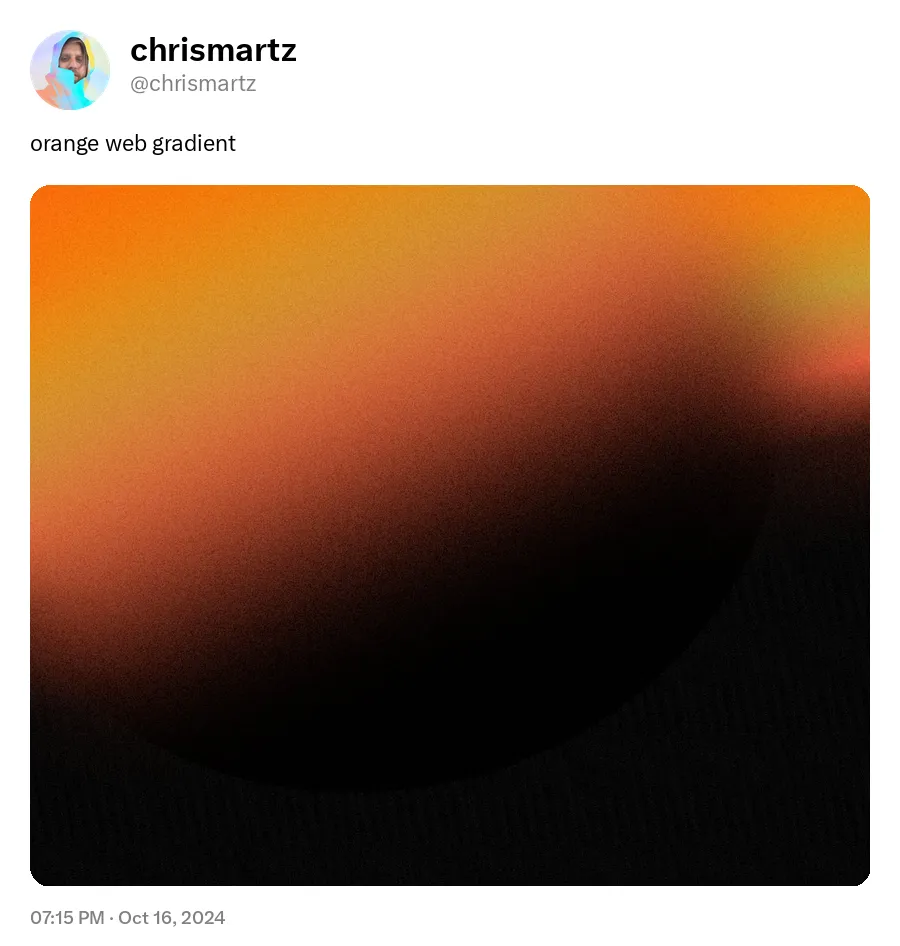900x946 pixels.
Task: Click the Oct 16 date text
Action: coord(147,918)
